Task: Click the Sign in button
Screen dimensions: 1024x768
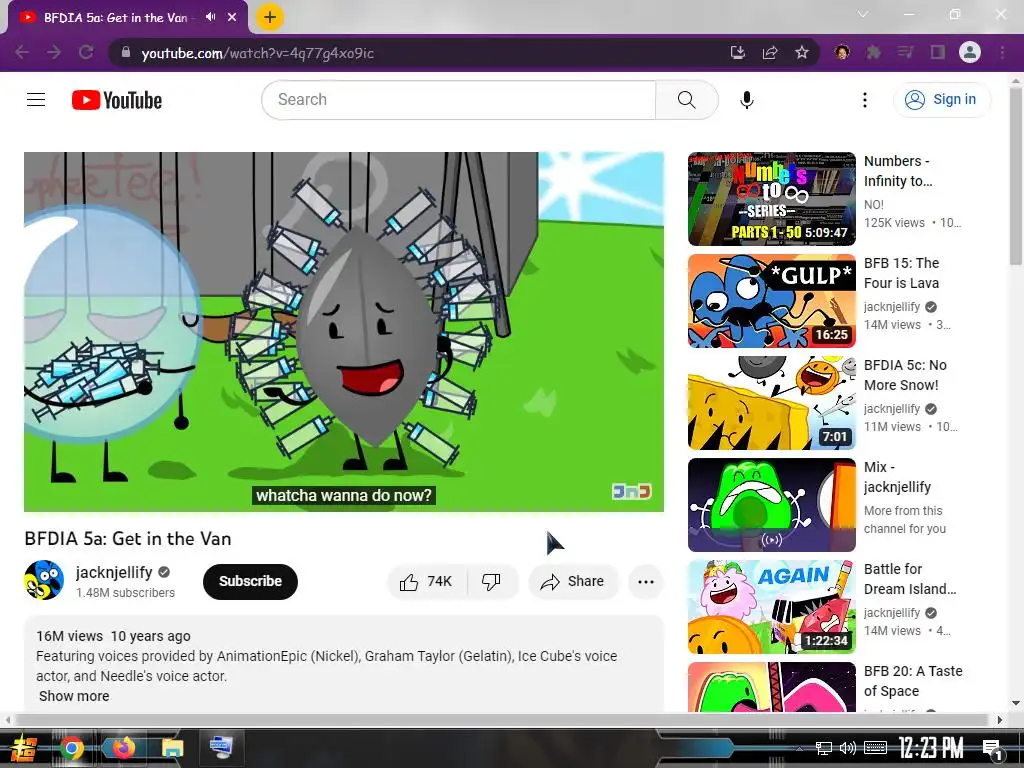Action: (x=941, y=100)
